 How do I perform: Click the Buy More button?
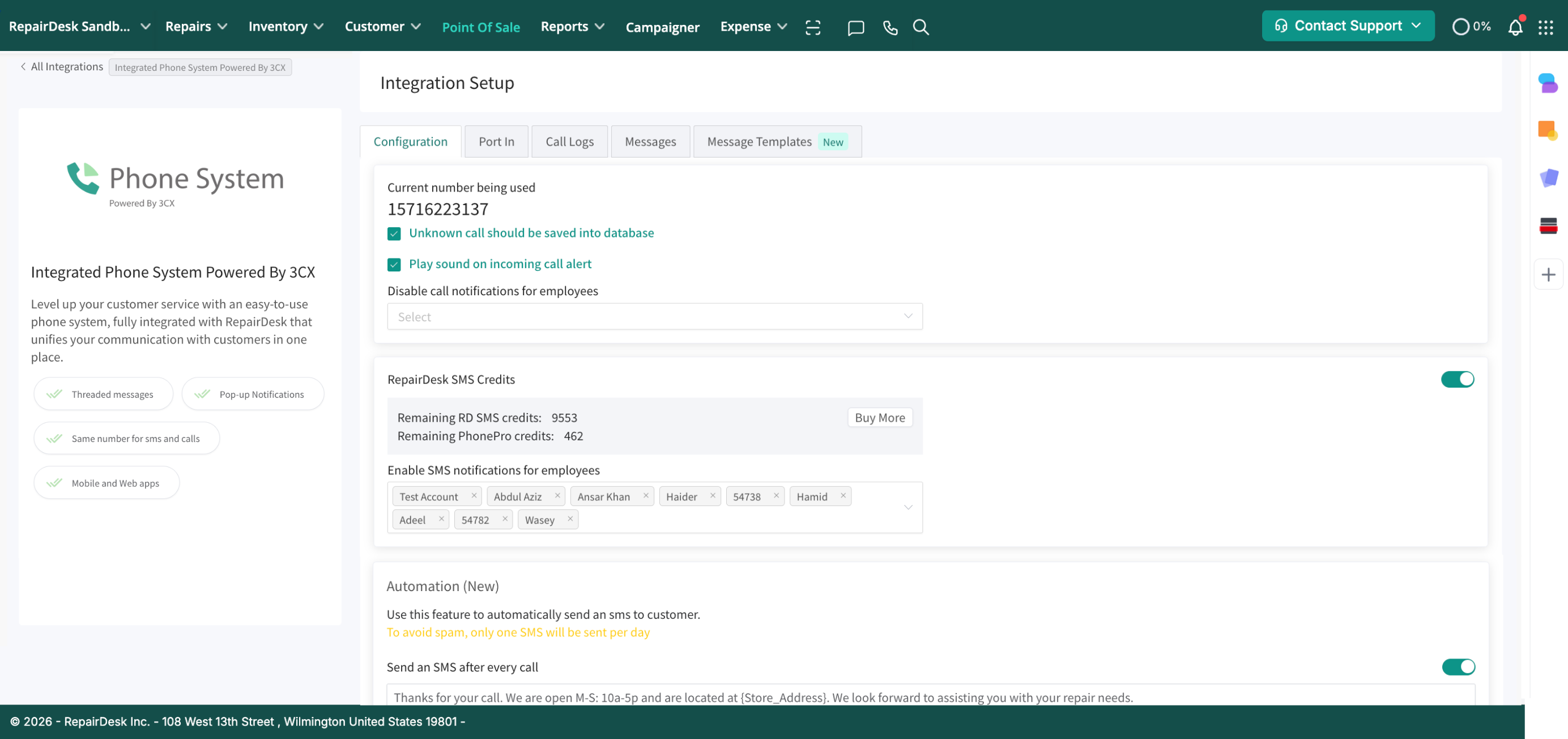coord(880,418)
